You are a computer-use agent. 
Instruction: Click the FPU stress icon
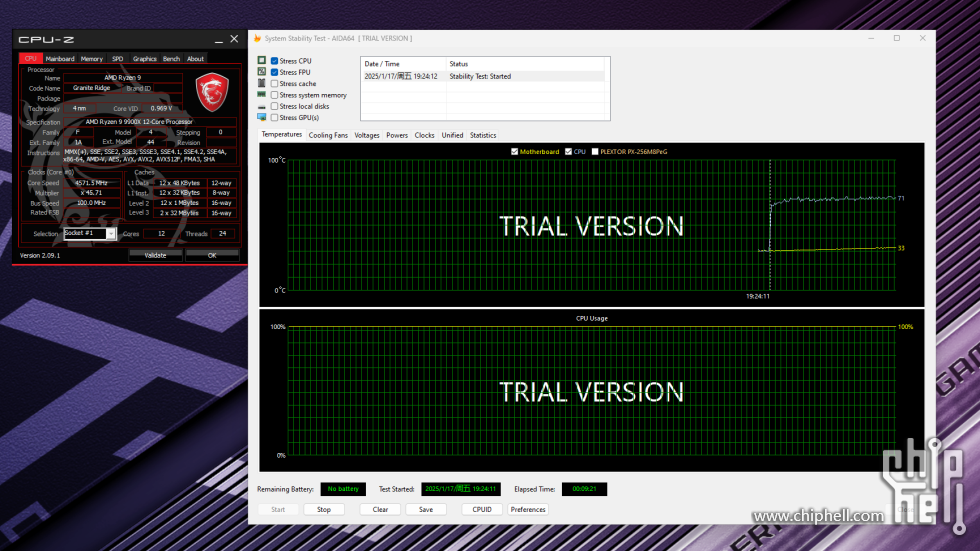[x=262, y=72]
